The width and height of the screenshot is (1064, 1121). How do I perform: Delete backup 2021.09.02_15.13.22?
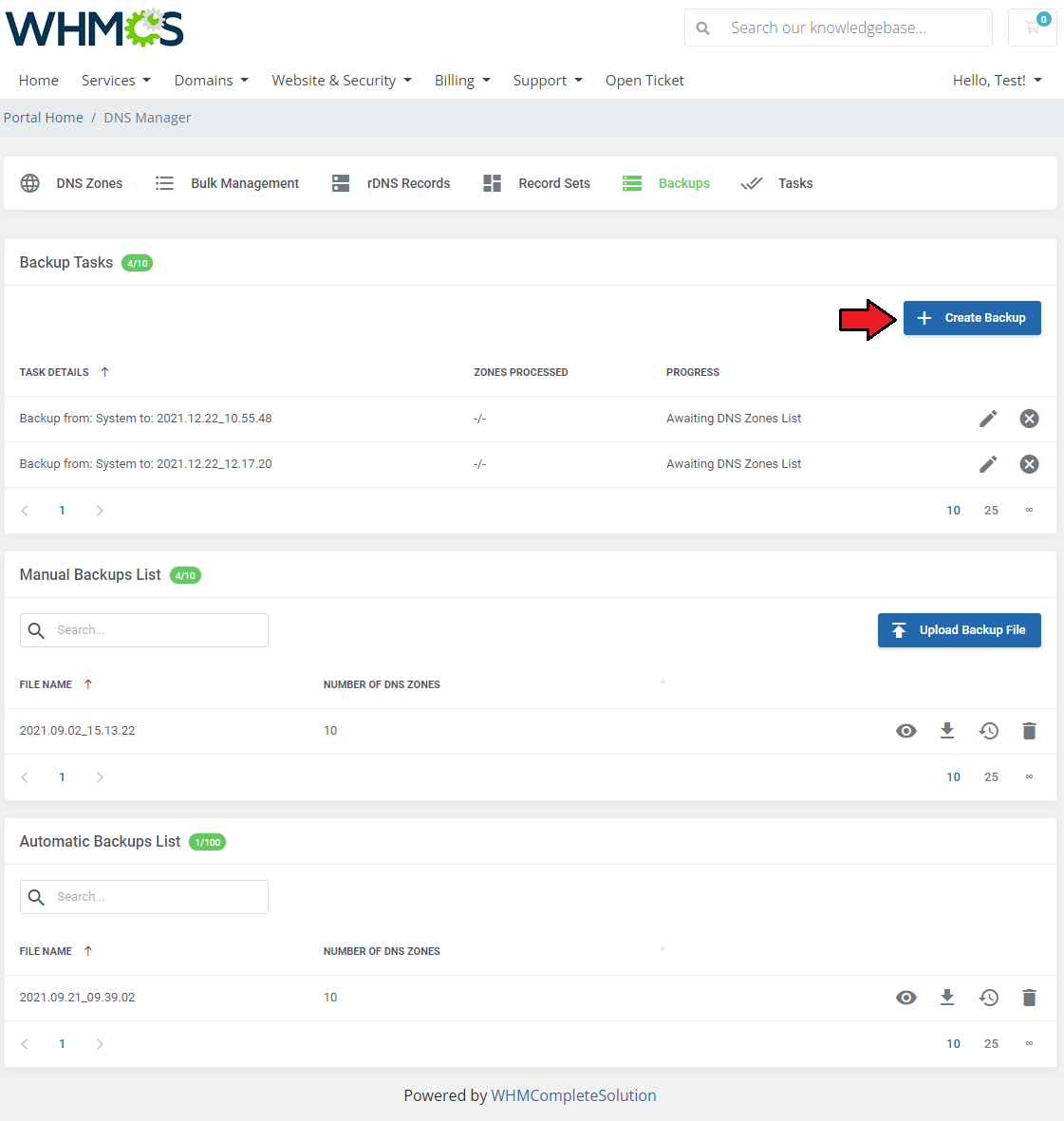pos(1029,731)
